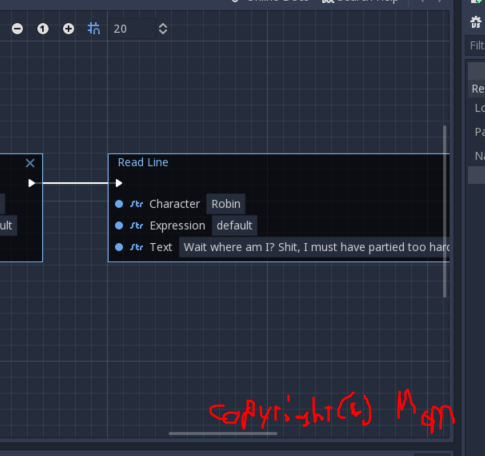Click the Text label in Read Line

tap(161, 247)
